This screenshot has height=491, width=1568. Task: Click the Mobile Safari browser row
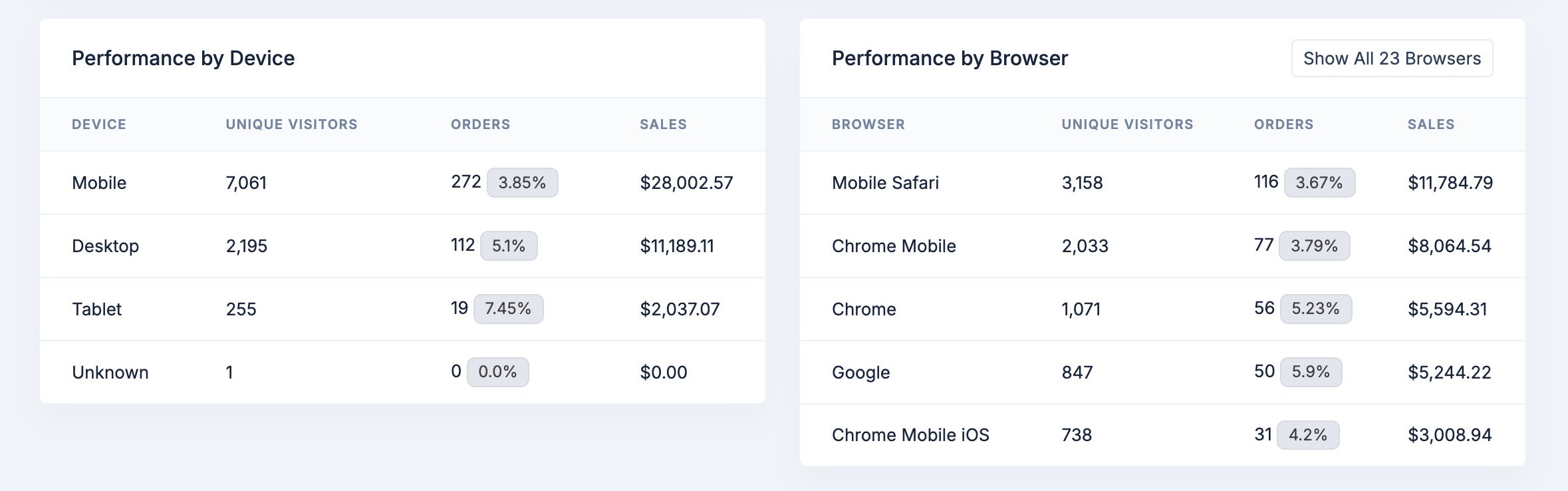(x=1162, y=183)
